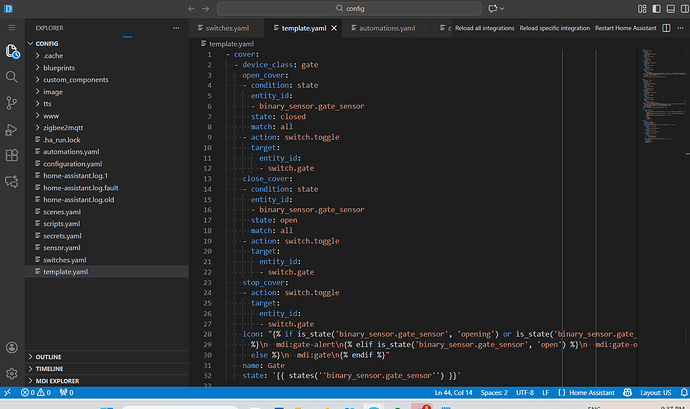Screen dimensions: 690x409
Task: Open editor More Actions ellipsis
Action: [680, 28]
